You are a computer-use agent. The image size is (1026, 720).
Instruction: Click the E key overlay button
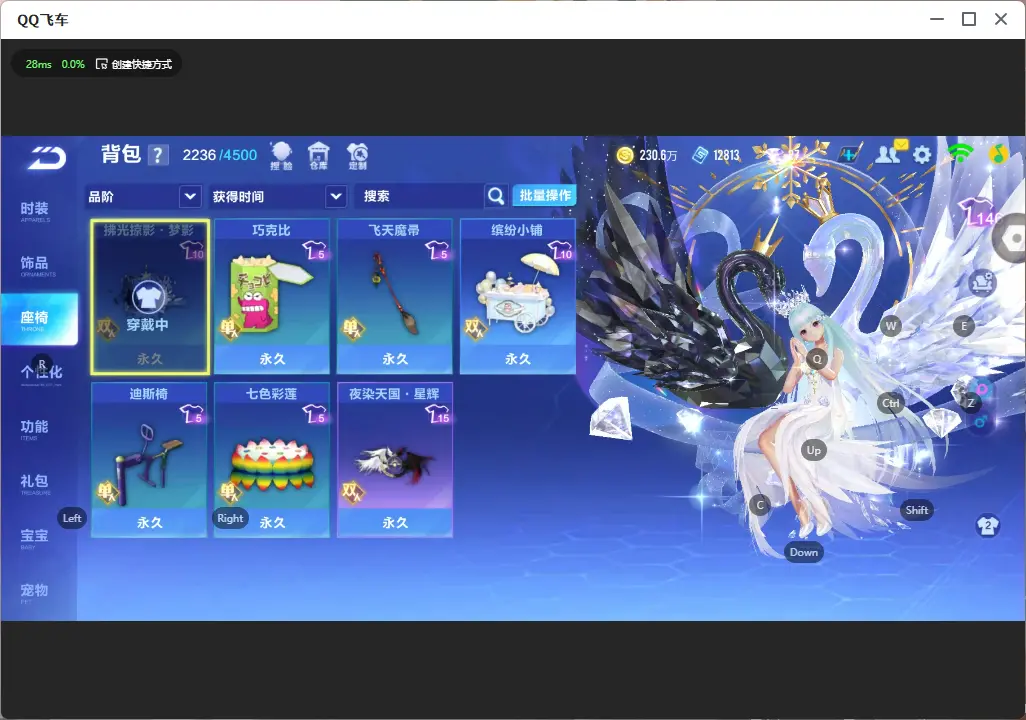(964, 326)
